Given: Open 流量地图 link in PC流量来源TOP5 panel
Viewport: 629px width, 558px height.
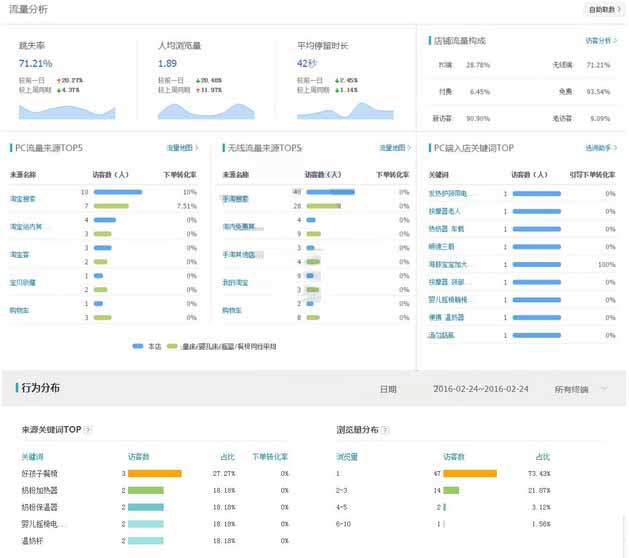Looking at the screenshot, I should pyautogui.click(x=182, y=148).
